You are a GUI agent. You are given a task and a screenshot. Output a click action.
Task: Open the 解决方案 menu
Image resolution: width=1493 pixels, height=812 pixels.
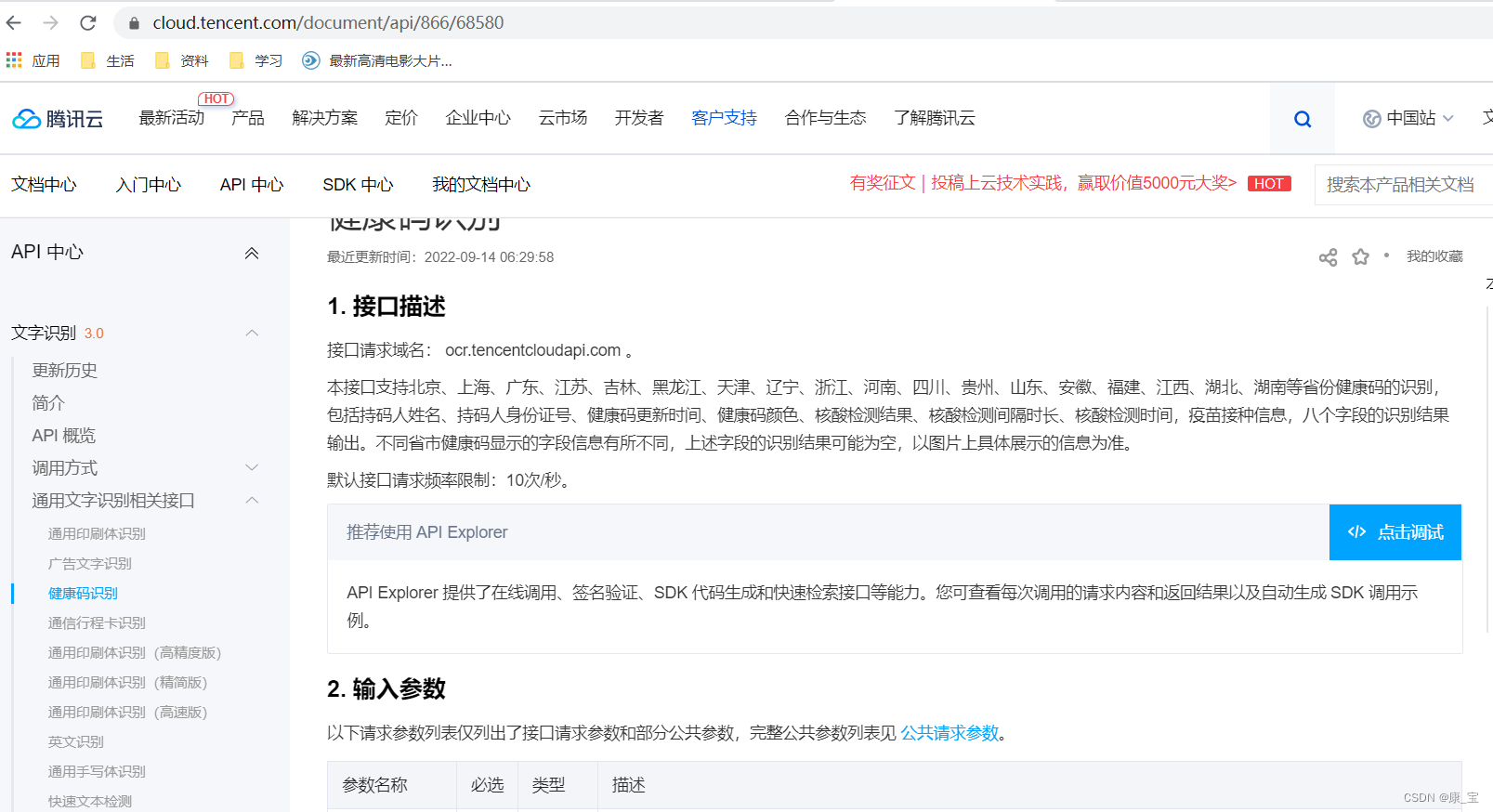point(325,118)
